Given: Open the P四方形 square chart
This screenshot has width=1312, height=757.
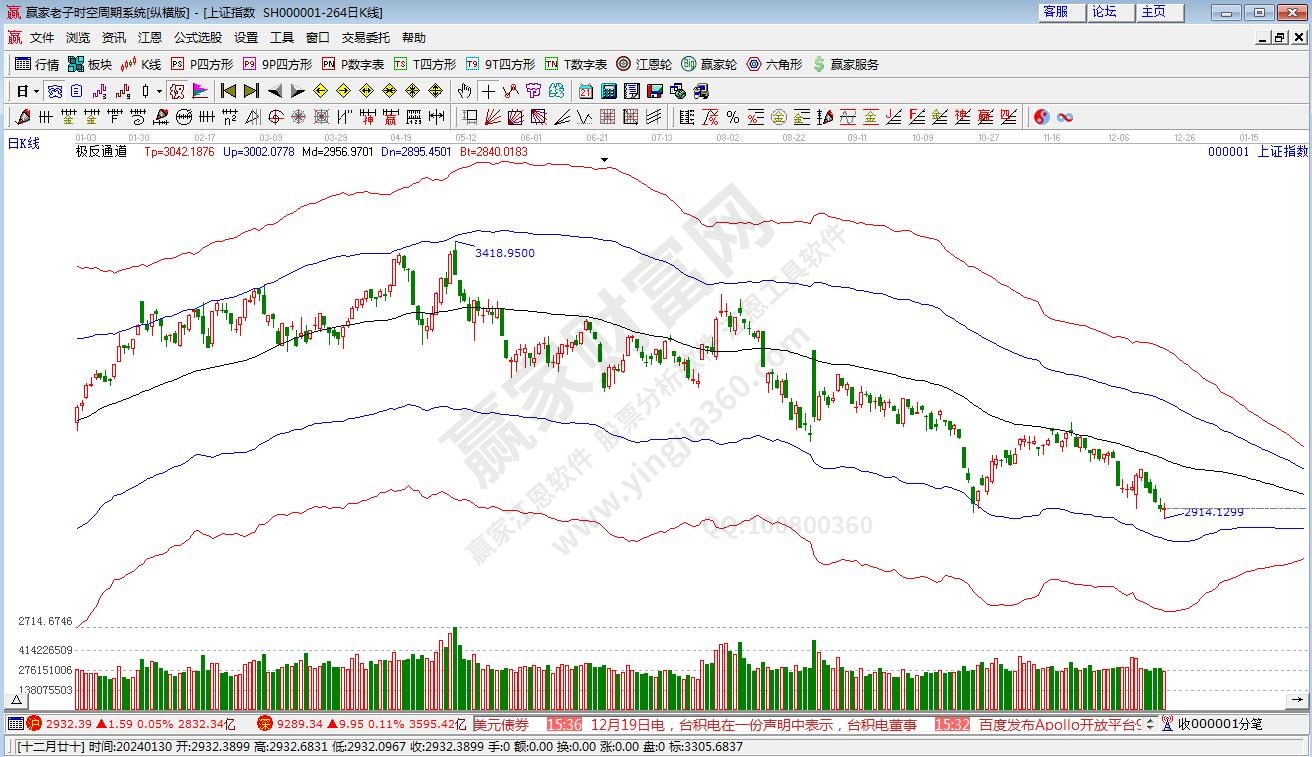Looking at the screenshot, I should pos(200,64).
